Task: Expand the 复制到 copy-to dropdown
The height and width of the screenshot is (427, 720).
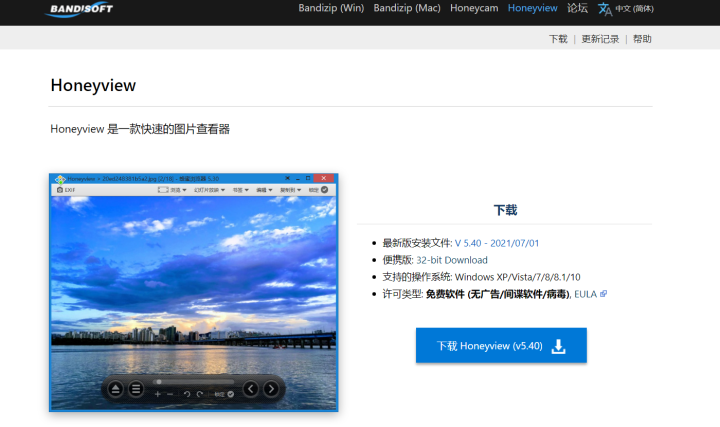Action: (291, 190)
